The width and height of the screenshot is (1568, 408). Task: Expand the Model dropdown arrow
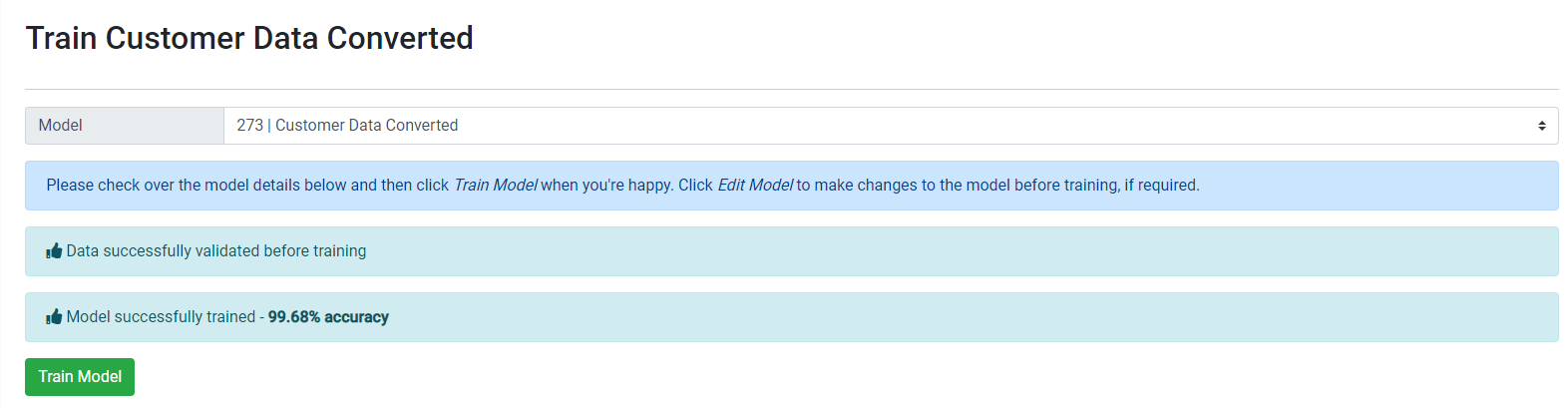1541,126
